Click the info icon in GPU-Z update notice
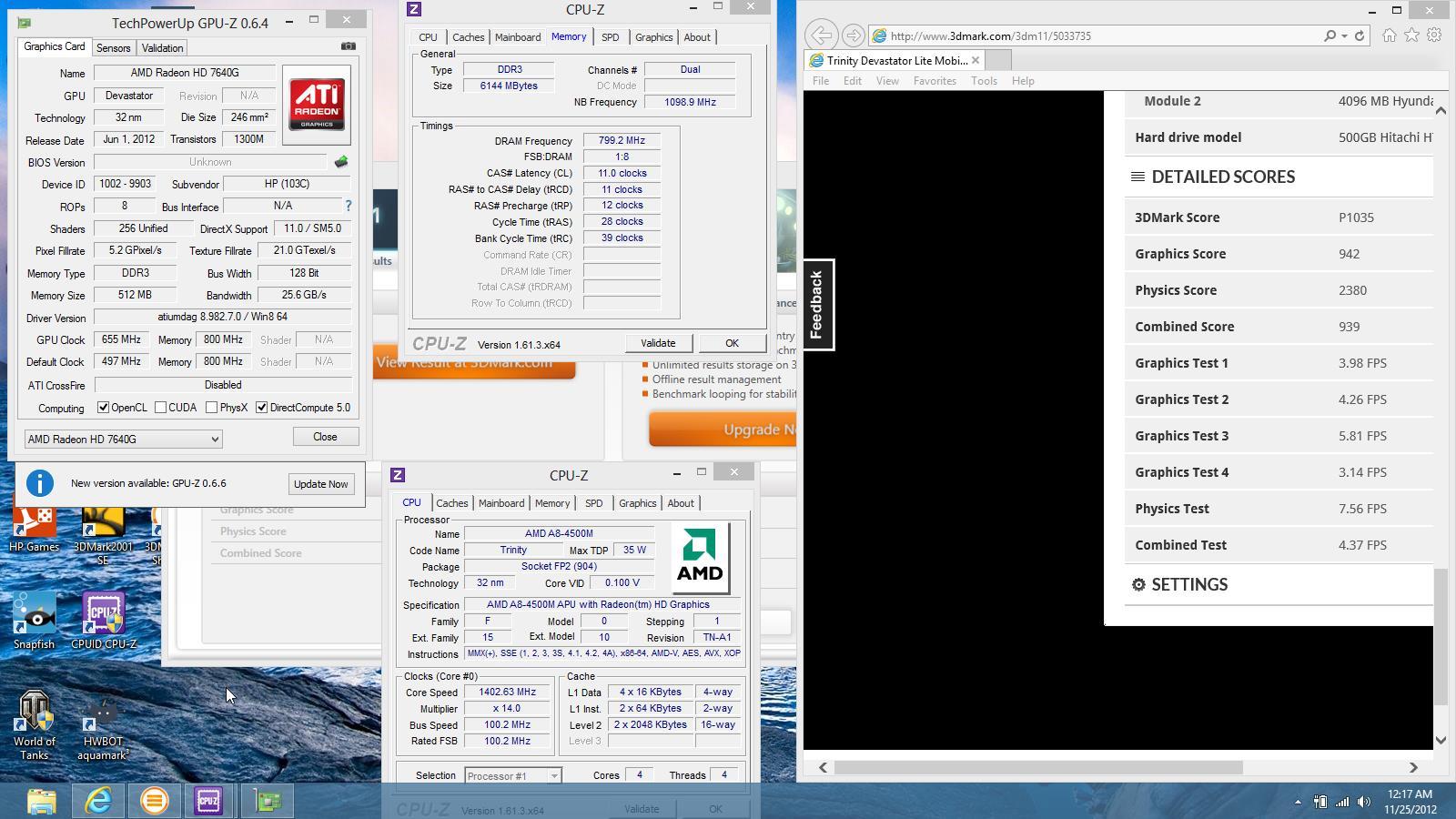 (39, 483)
